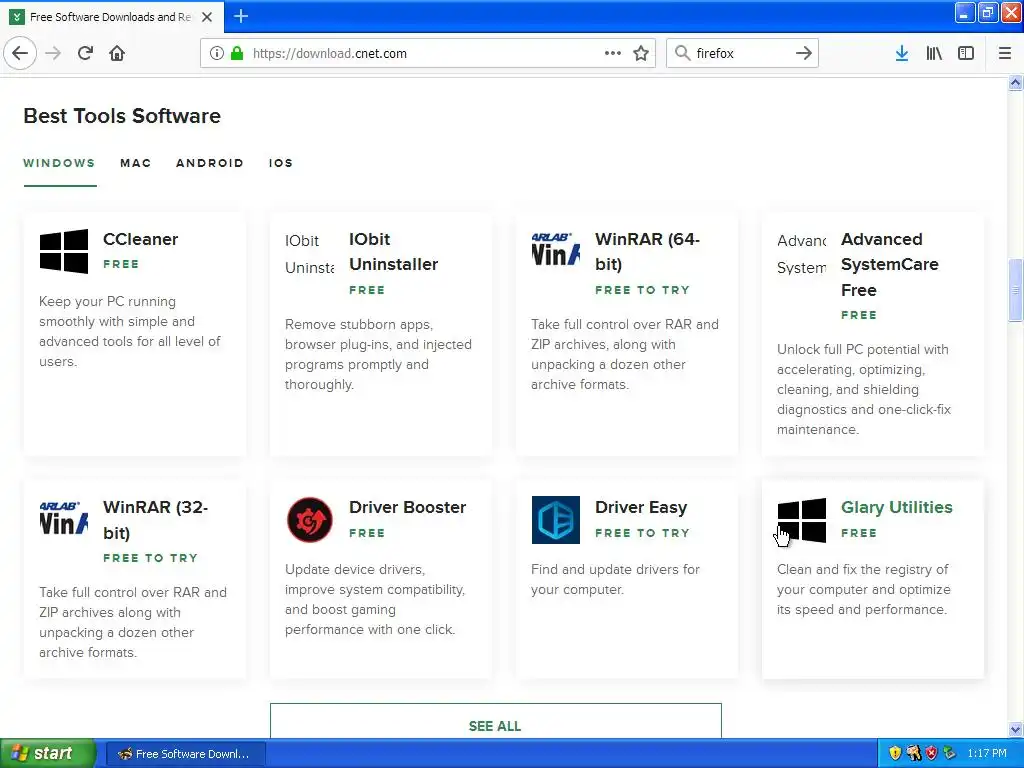Click the Glary Utilities logo icon
The width and height of the screenshot is (1024, 768).
coord(801,519)
